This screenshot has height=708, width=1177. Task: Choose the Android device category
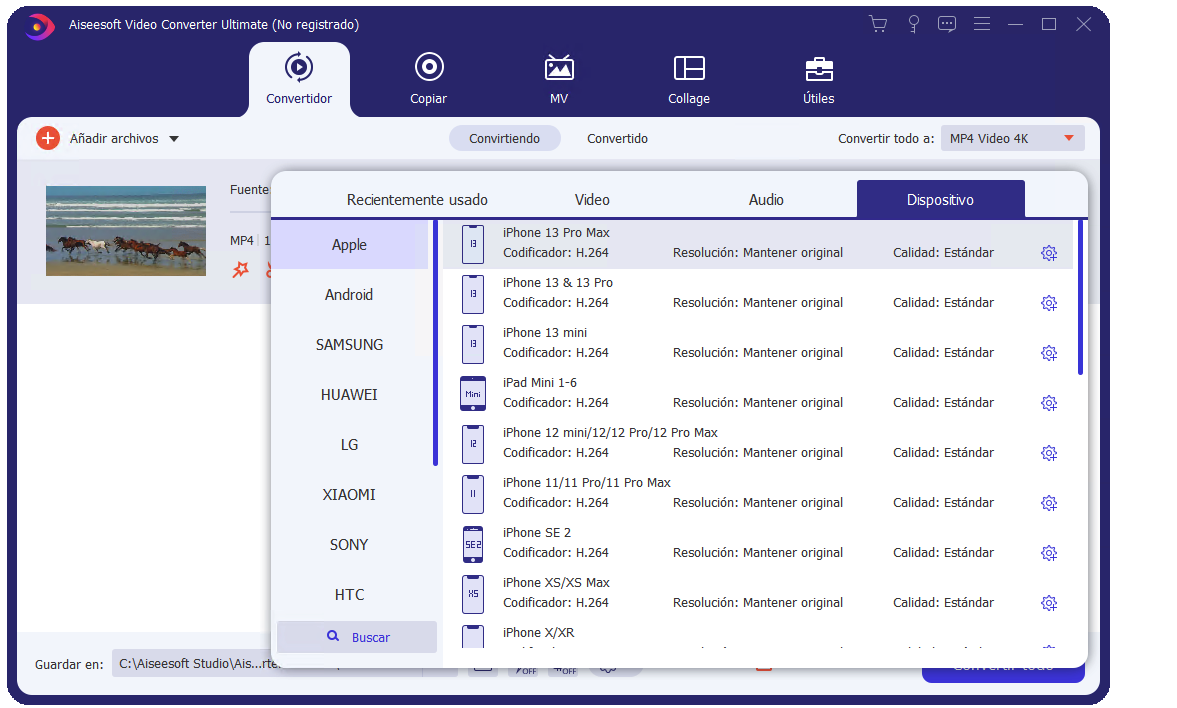(x=350, y=294)
